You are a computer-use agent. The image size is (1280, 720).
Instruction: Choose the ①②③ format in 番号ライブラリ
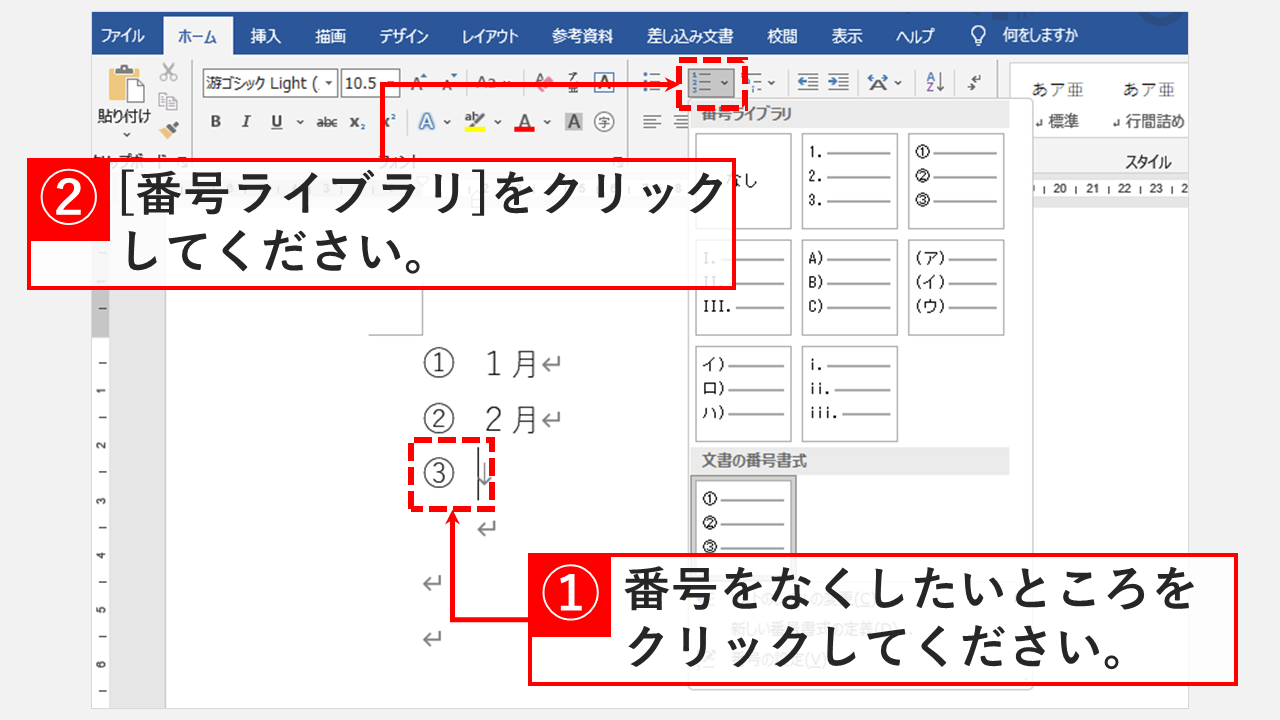(x=956, y=181)
